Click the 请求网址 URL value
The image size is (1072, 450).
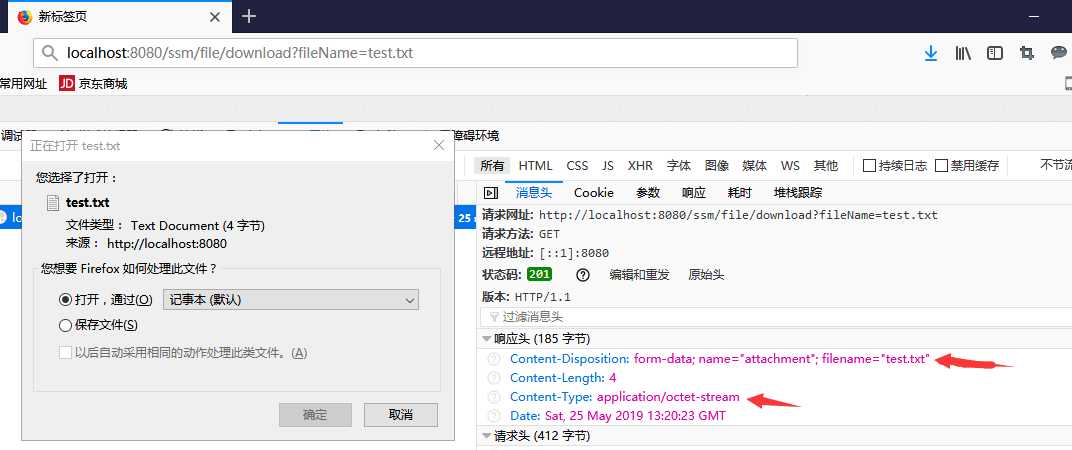click(738, 215)
